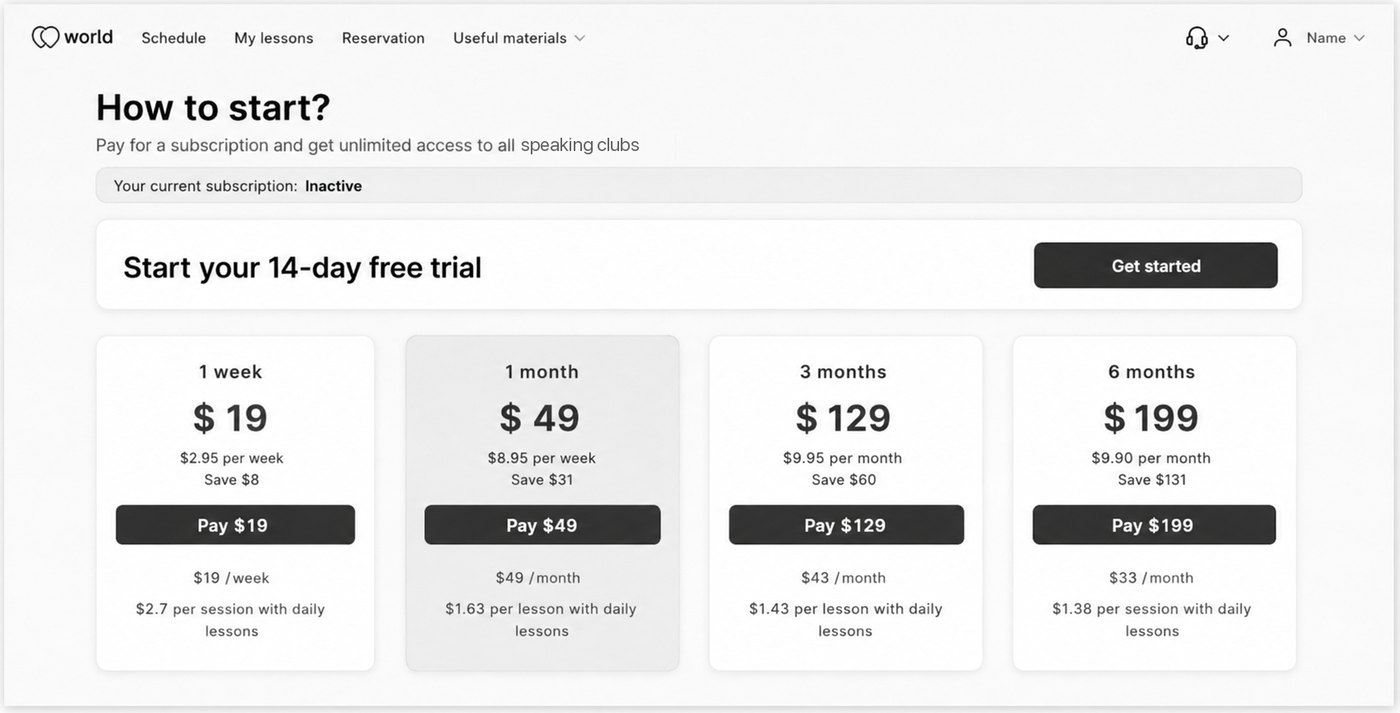Click the Name account label
This screenshot has height=713, width=1400.
click(1326, 38)
